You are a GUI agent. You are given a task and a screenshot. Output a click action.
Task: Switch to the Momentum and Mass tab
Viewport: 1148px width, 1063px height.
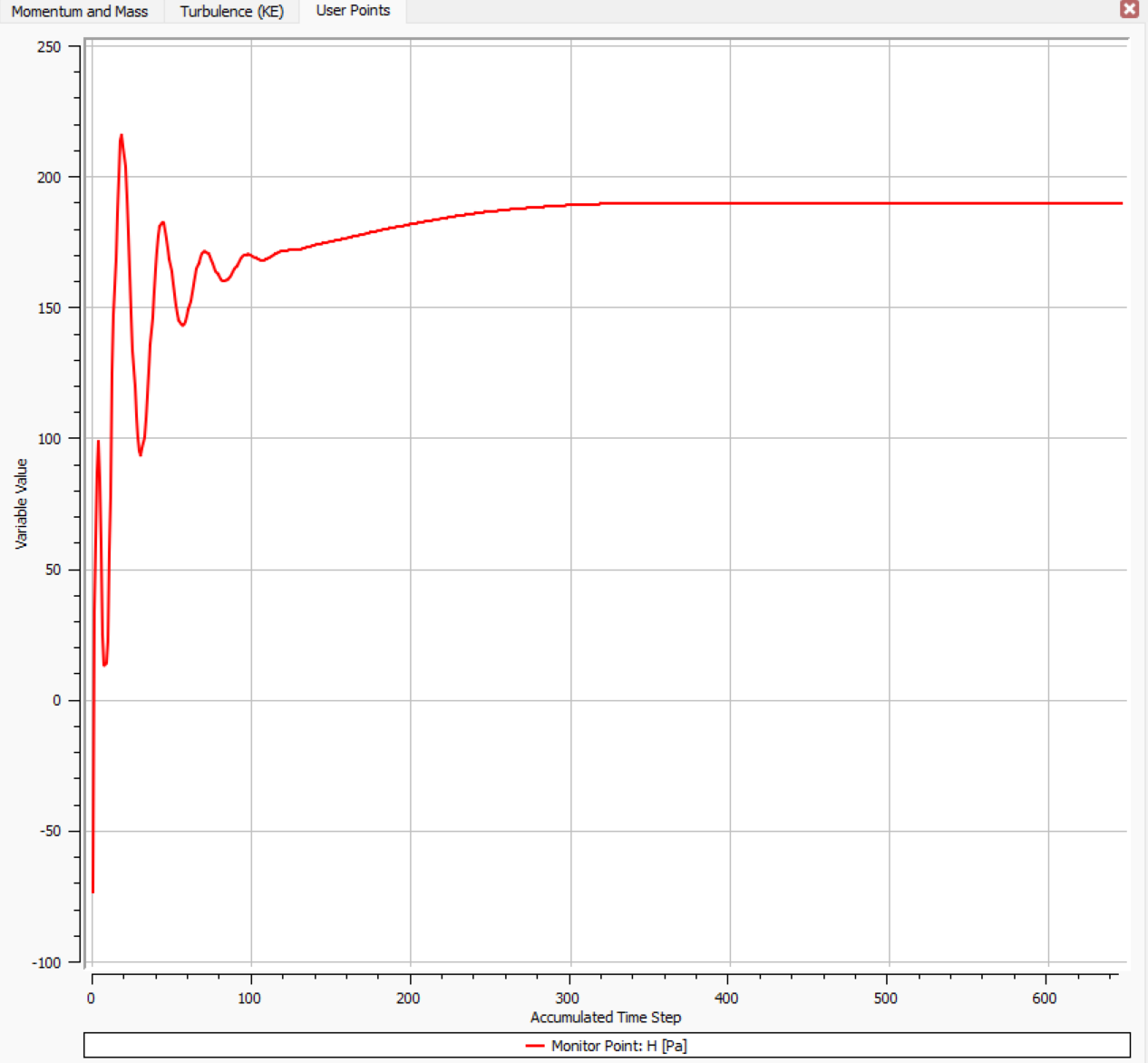[80, 12]
